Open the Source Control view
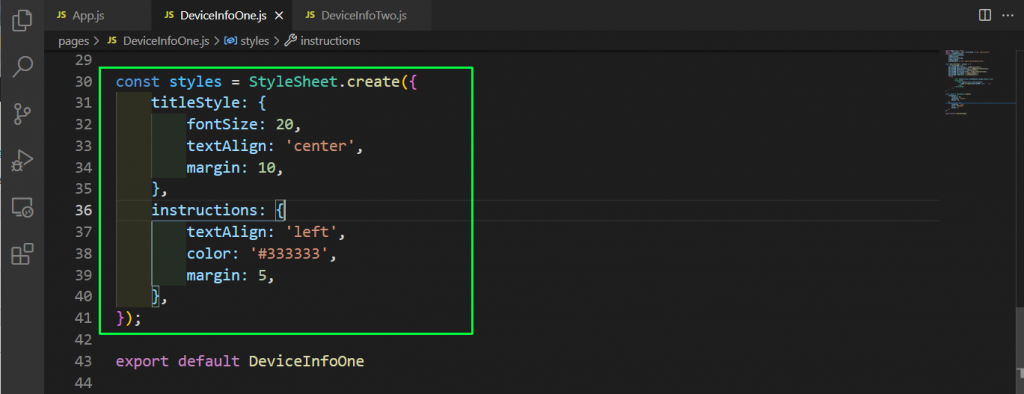The width and height of the screenshot is (1024, 394). (22, 114)
